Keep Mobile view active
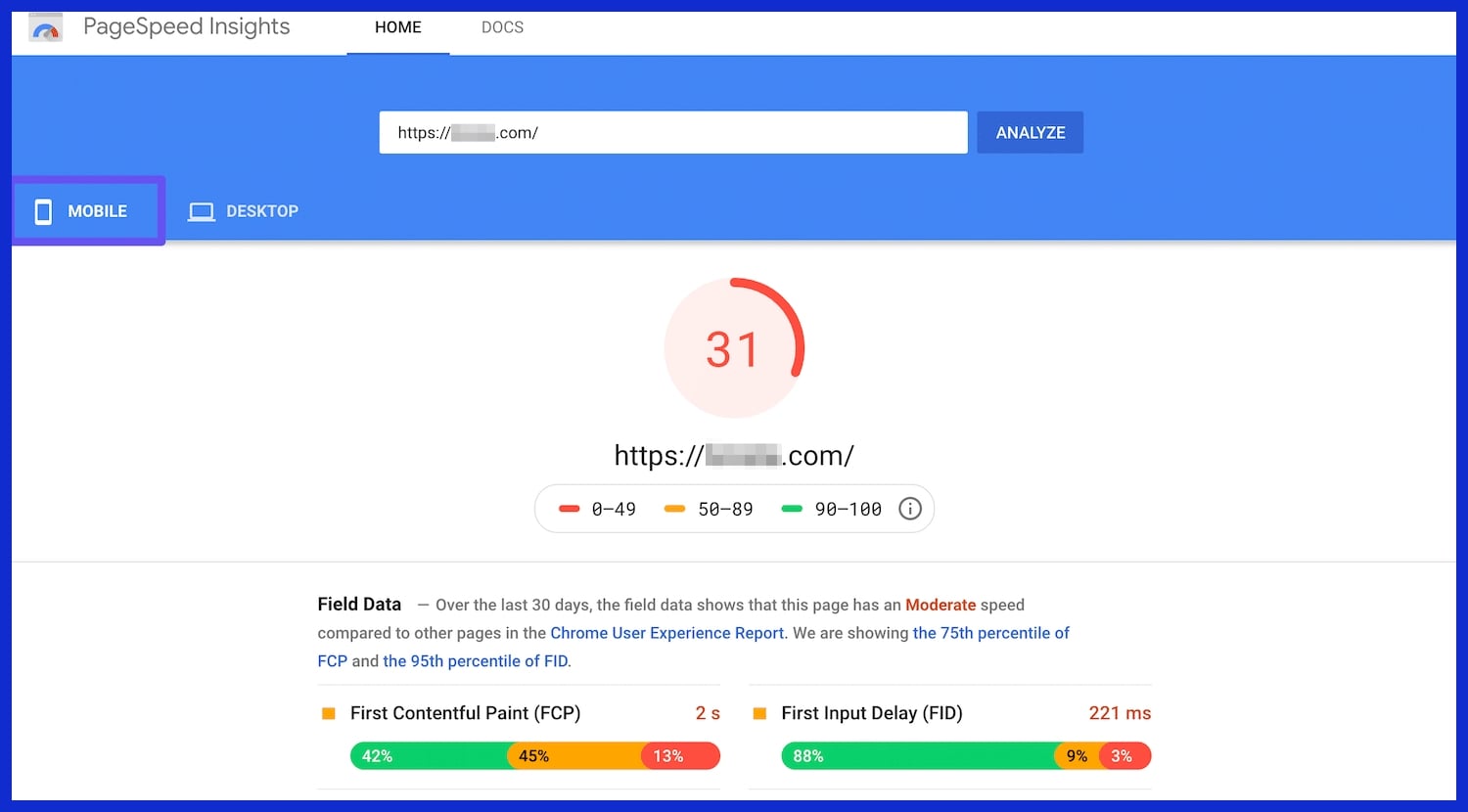 click(x=88, y=210)
